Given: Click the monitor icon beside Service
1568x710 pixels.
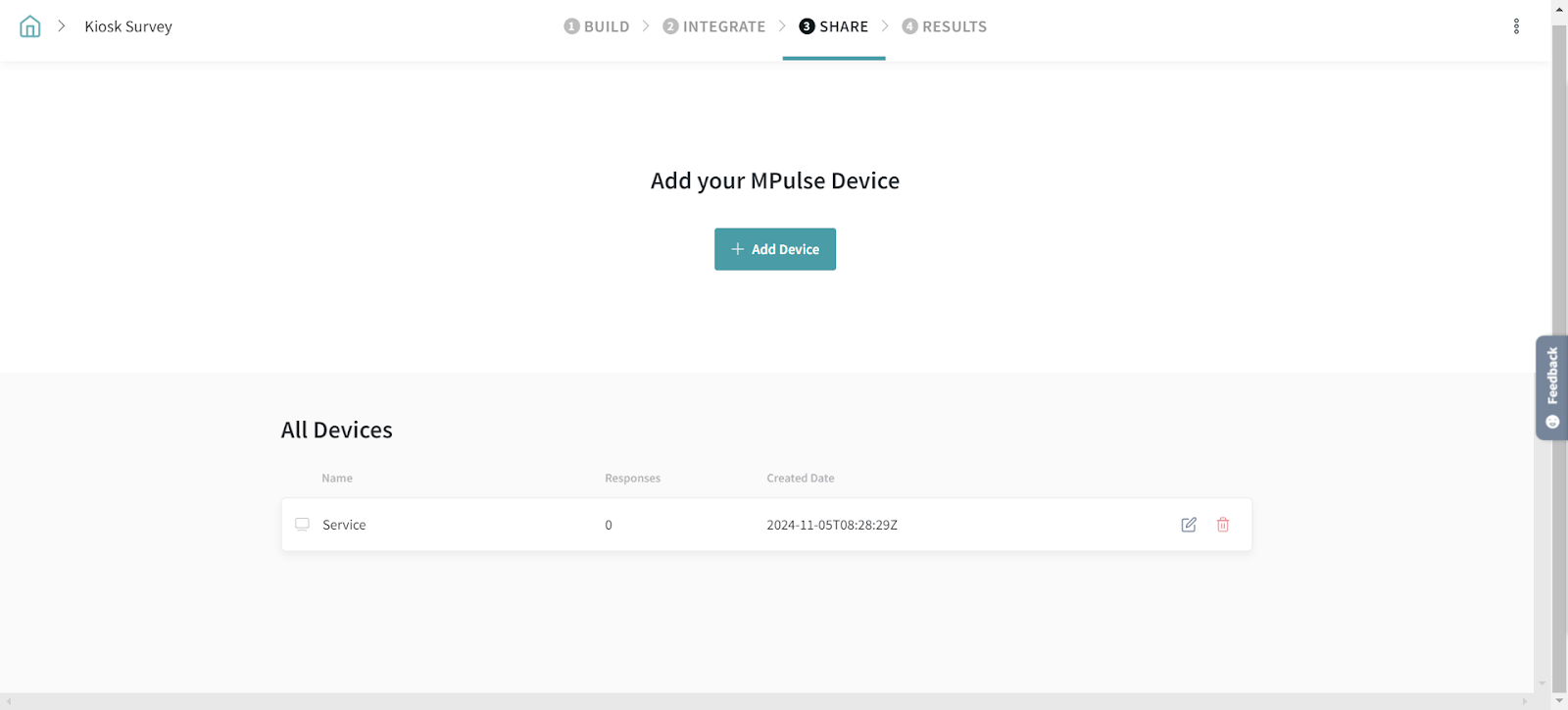Looking at the screenshot, I should 302,525.
